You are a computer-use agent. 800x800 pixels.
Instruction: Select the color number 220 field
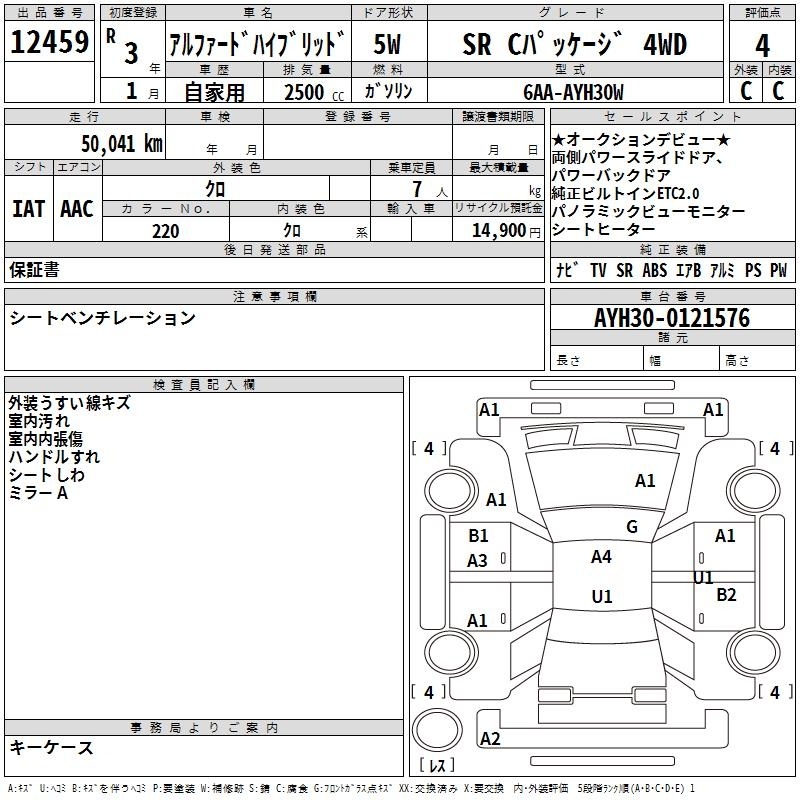point(166,231)
